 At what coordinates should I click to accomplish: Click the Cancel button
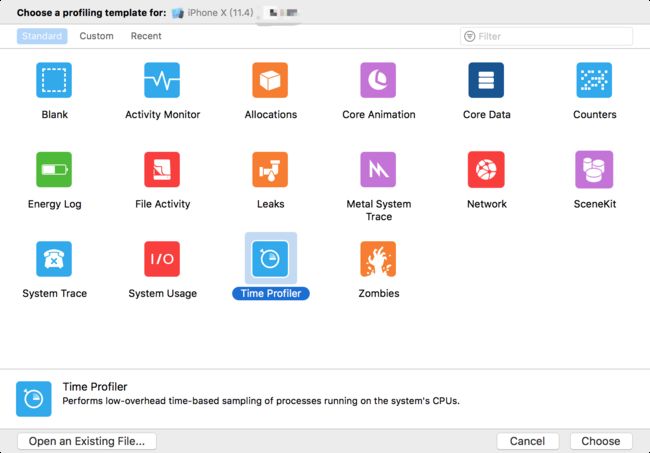(x=527, y=441)
